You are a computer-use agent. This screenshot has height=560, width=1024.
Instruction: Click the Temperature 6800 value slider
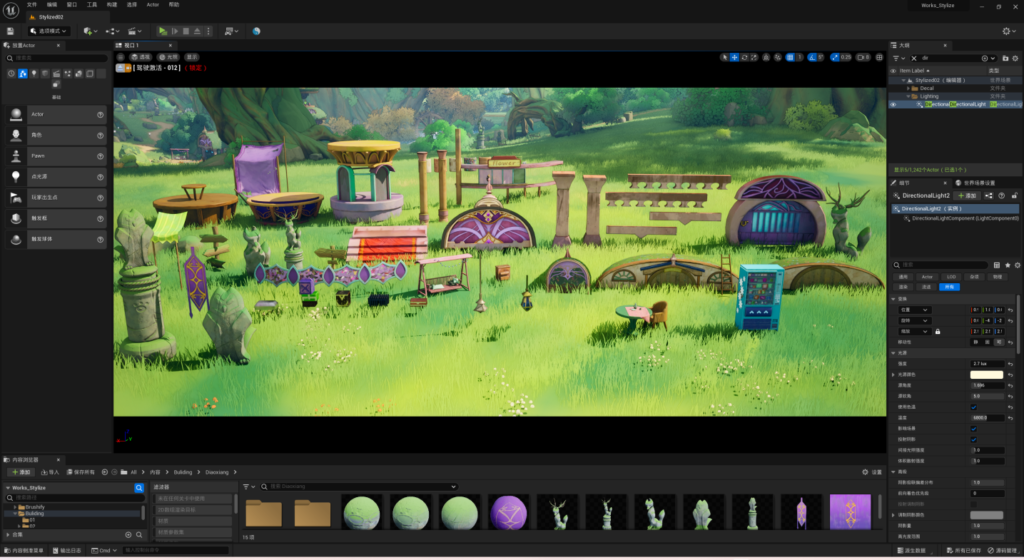pos(987,418)
